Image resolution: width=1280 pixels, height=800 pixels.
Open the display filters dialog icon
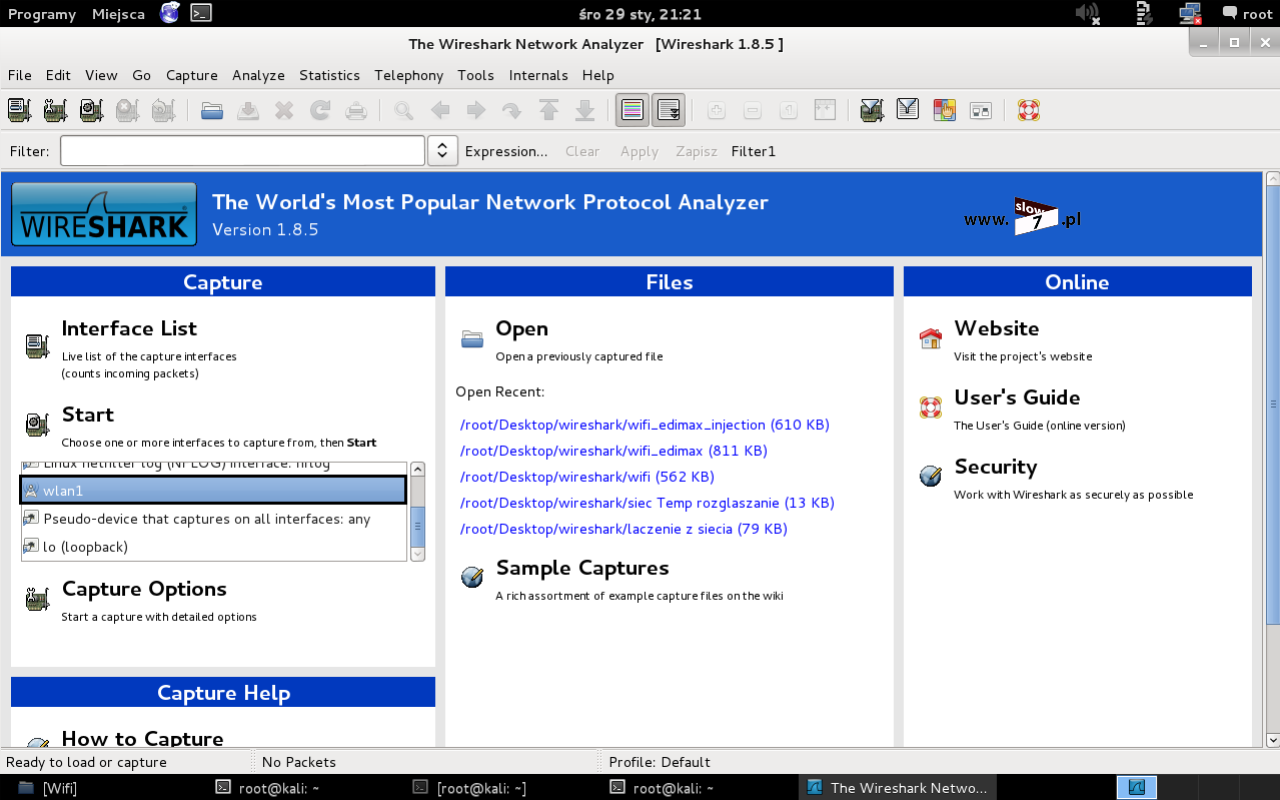tap(908, 110)
